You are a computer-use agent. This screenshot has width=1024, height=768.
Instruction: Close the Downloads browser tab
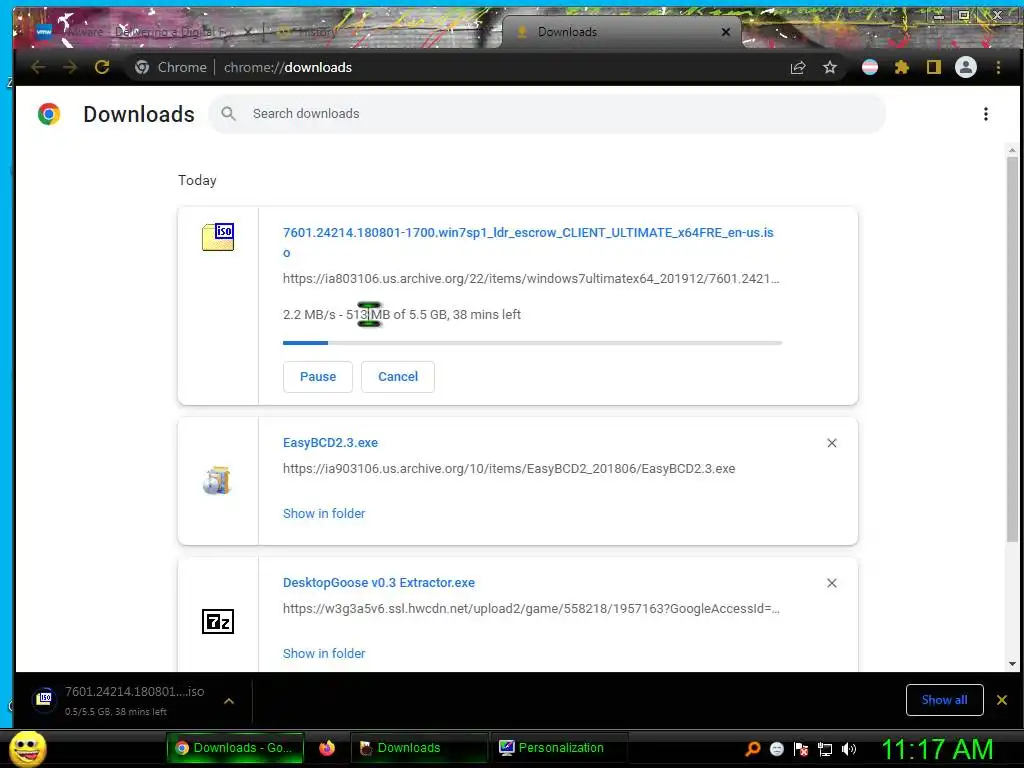pos(726,31)
